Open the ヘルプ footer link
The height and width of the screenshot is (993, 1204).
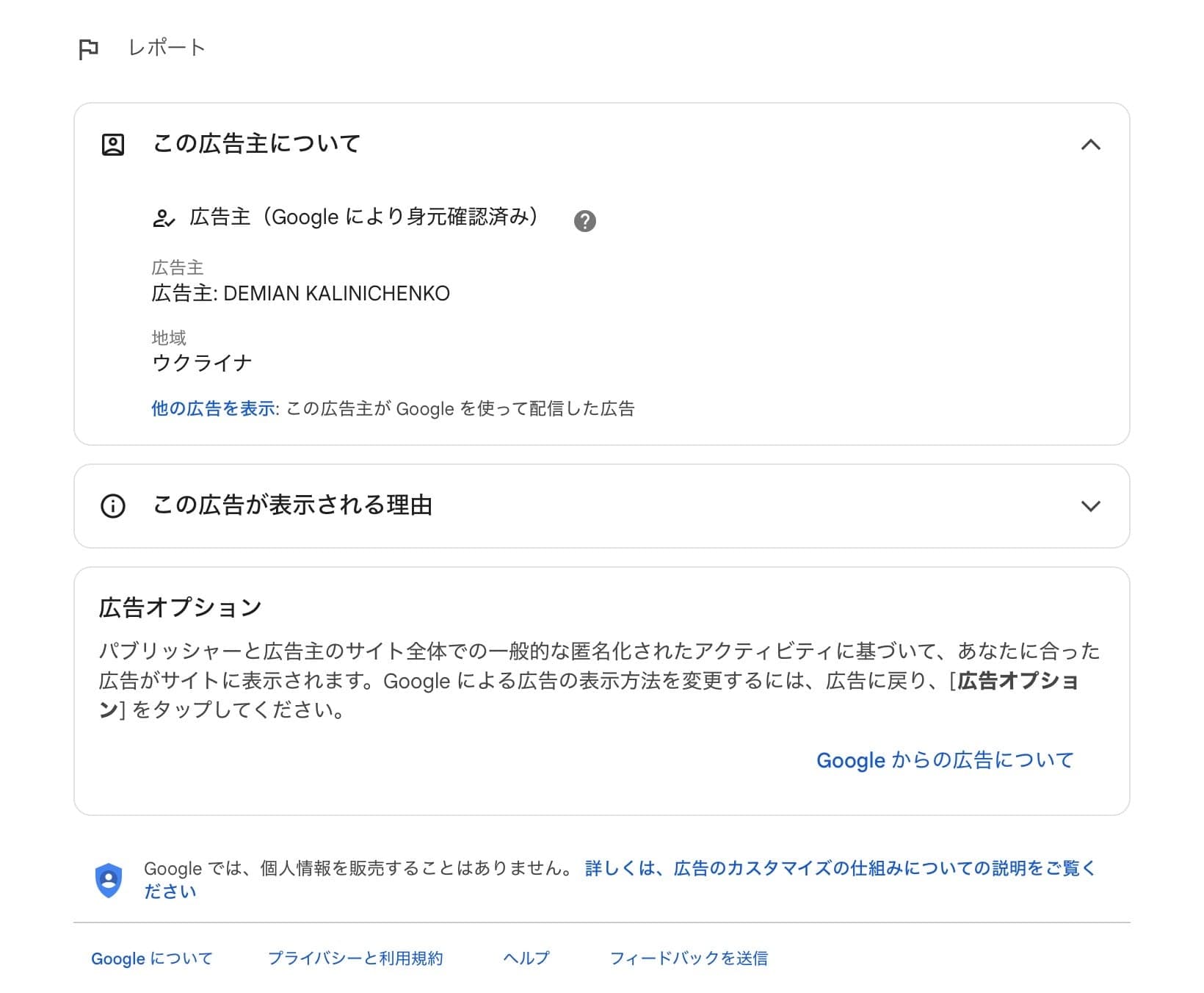[x=526, y=958]
